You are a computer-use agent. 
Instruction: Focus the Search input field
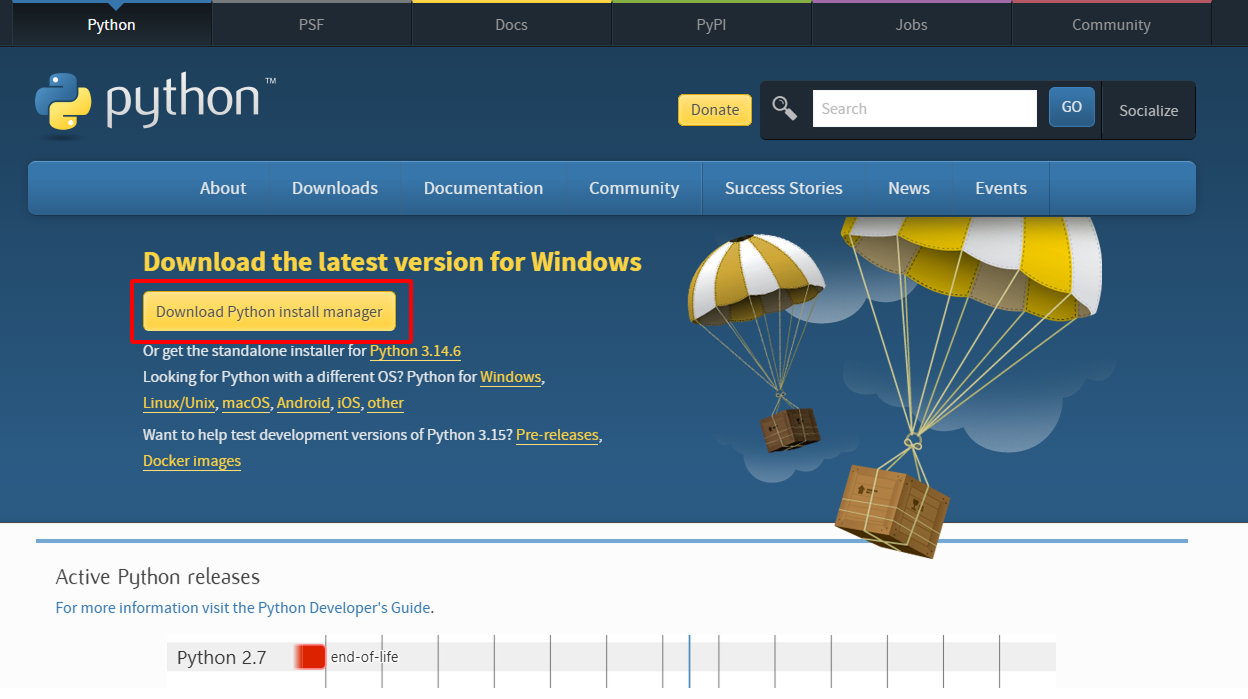tap(925, 109)
